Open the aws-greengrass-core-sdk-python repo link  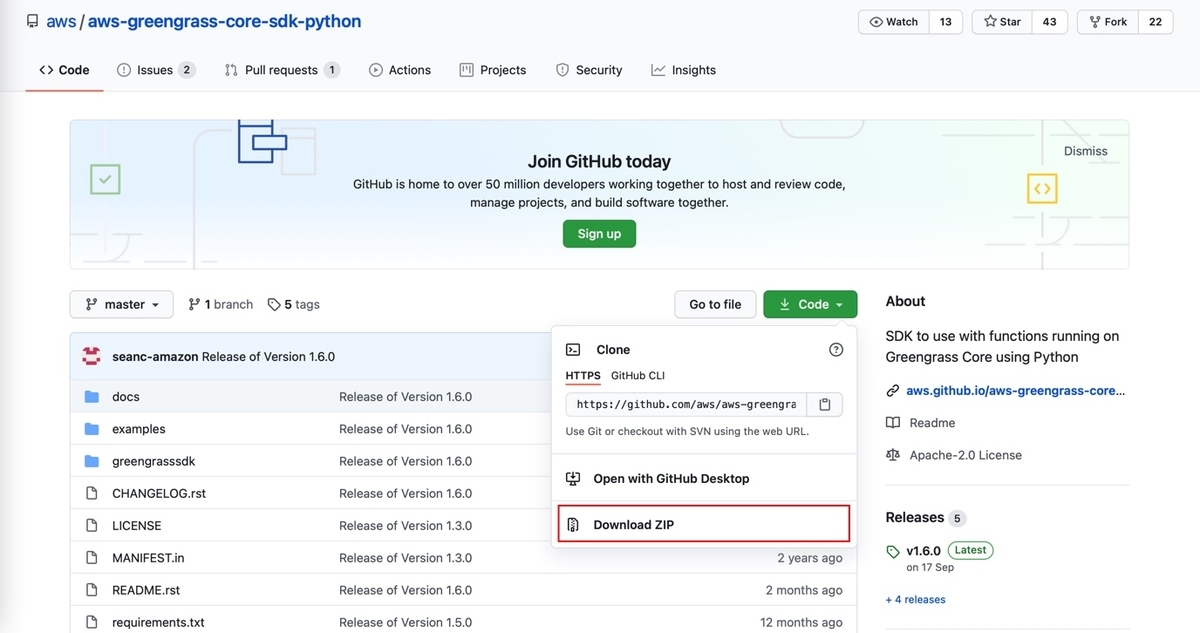pyautogui.click(x=225, y=21)
